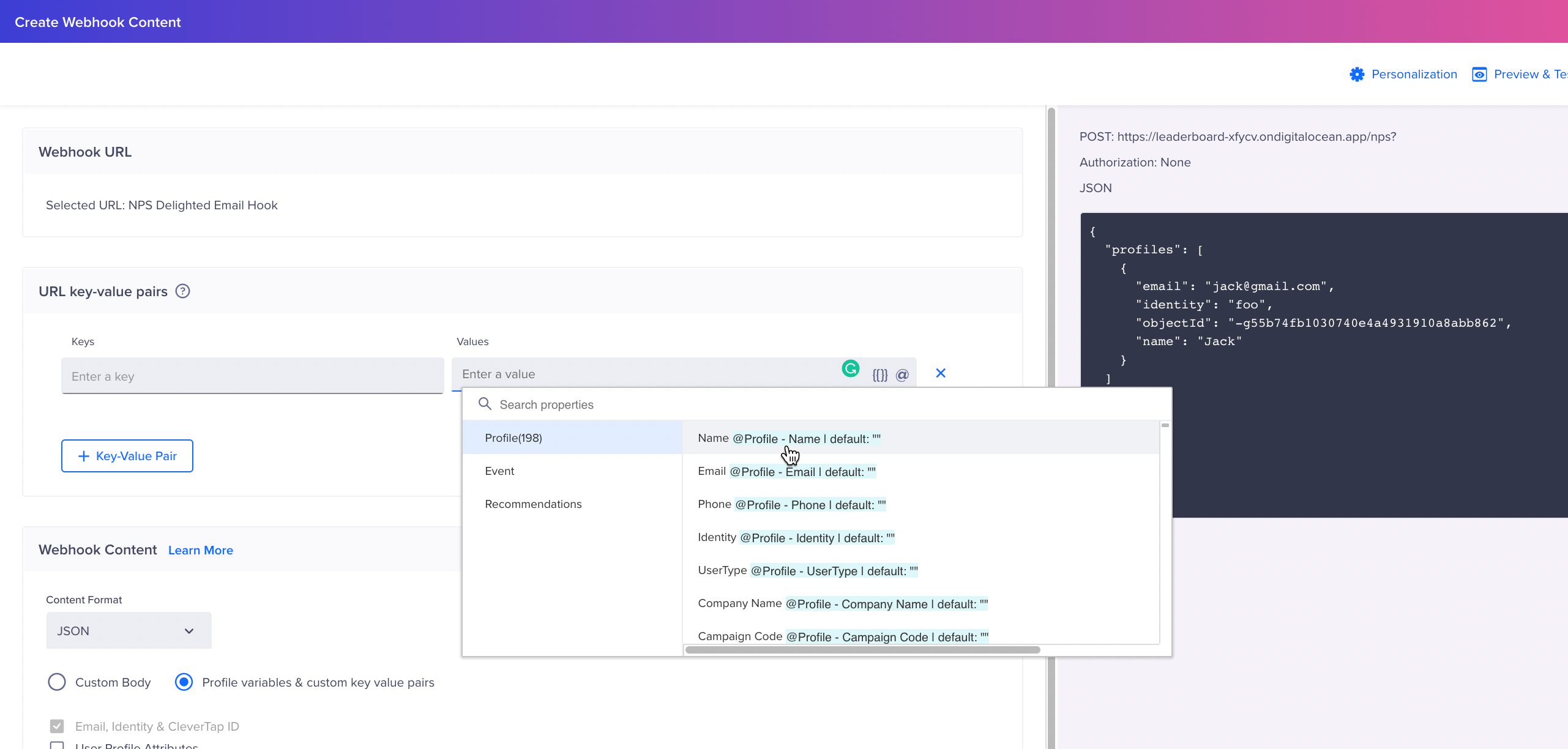Screen dimensions: 1568x749
Task: Switch to the Event category
Action: (499, 471)
